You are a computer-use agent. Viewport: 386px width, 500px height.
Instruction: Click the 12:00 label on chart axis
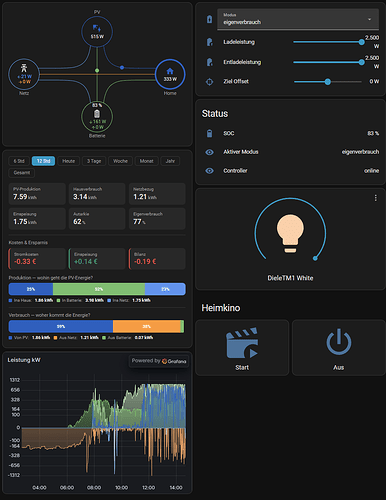coord(149,488)
